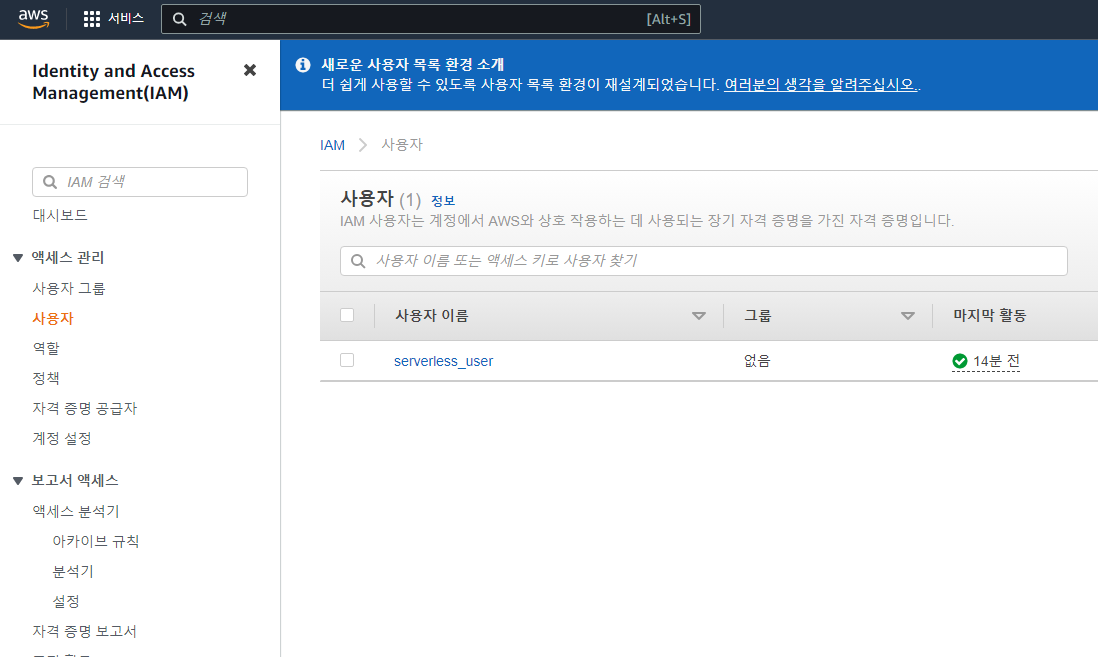Image resolution: width=1098 pixels, height=657 pixels.
Task: Select 사용자 in the sidebar
Action: click(x=53, y=319)
